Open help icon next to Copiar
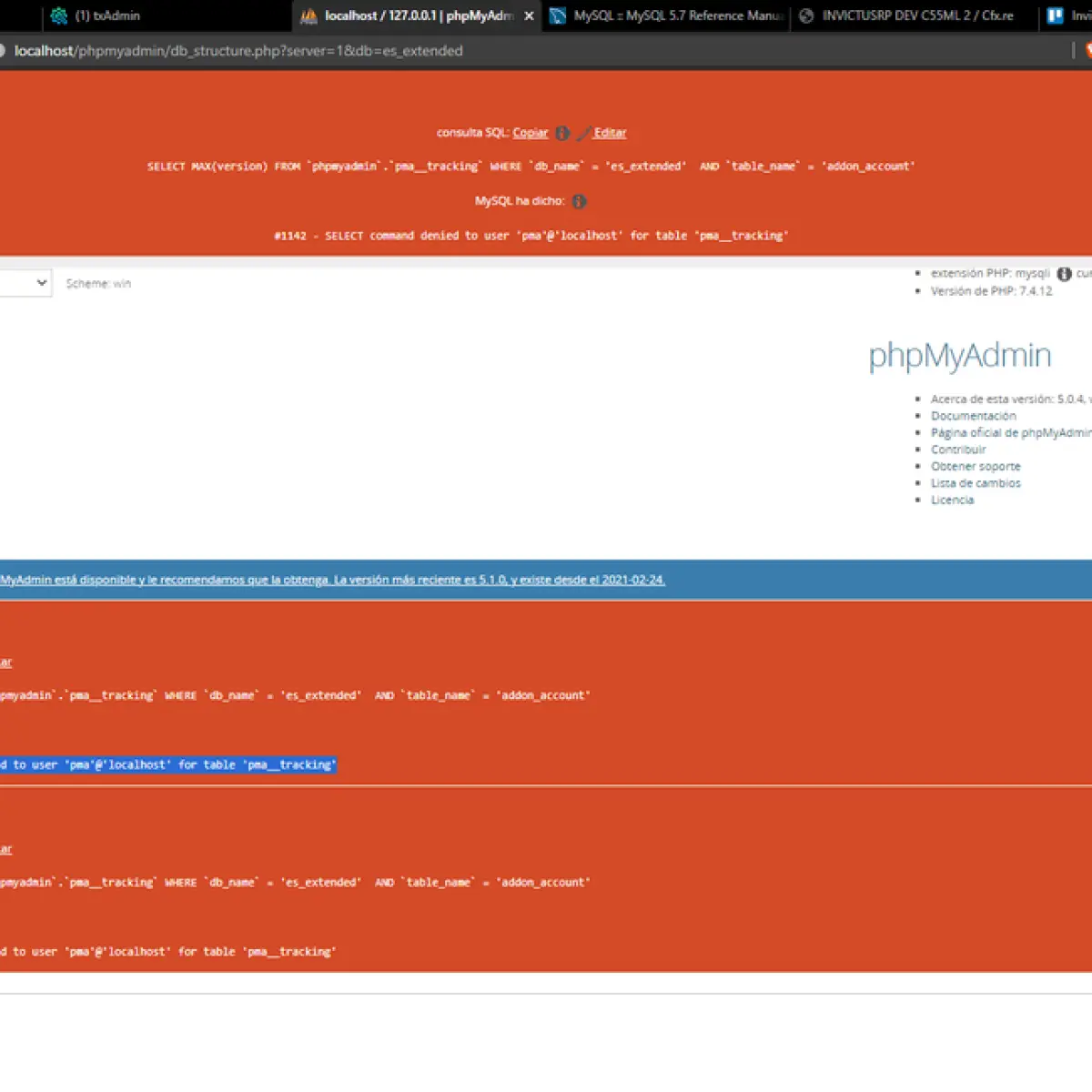 click(562, 133)
